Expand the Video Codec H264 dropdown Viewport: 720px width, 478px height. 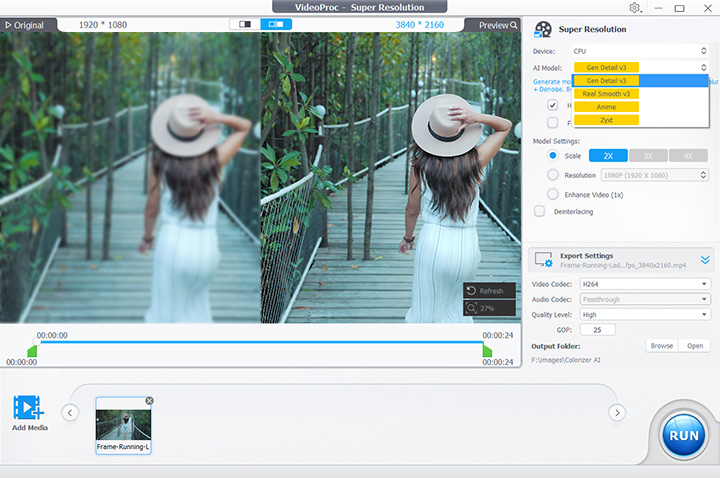tap(644, 284)
